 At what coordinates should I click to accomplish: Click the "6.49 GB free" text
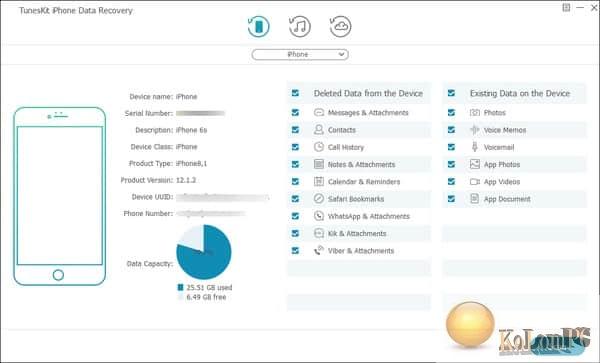click(x=206, y=297)
